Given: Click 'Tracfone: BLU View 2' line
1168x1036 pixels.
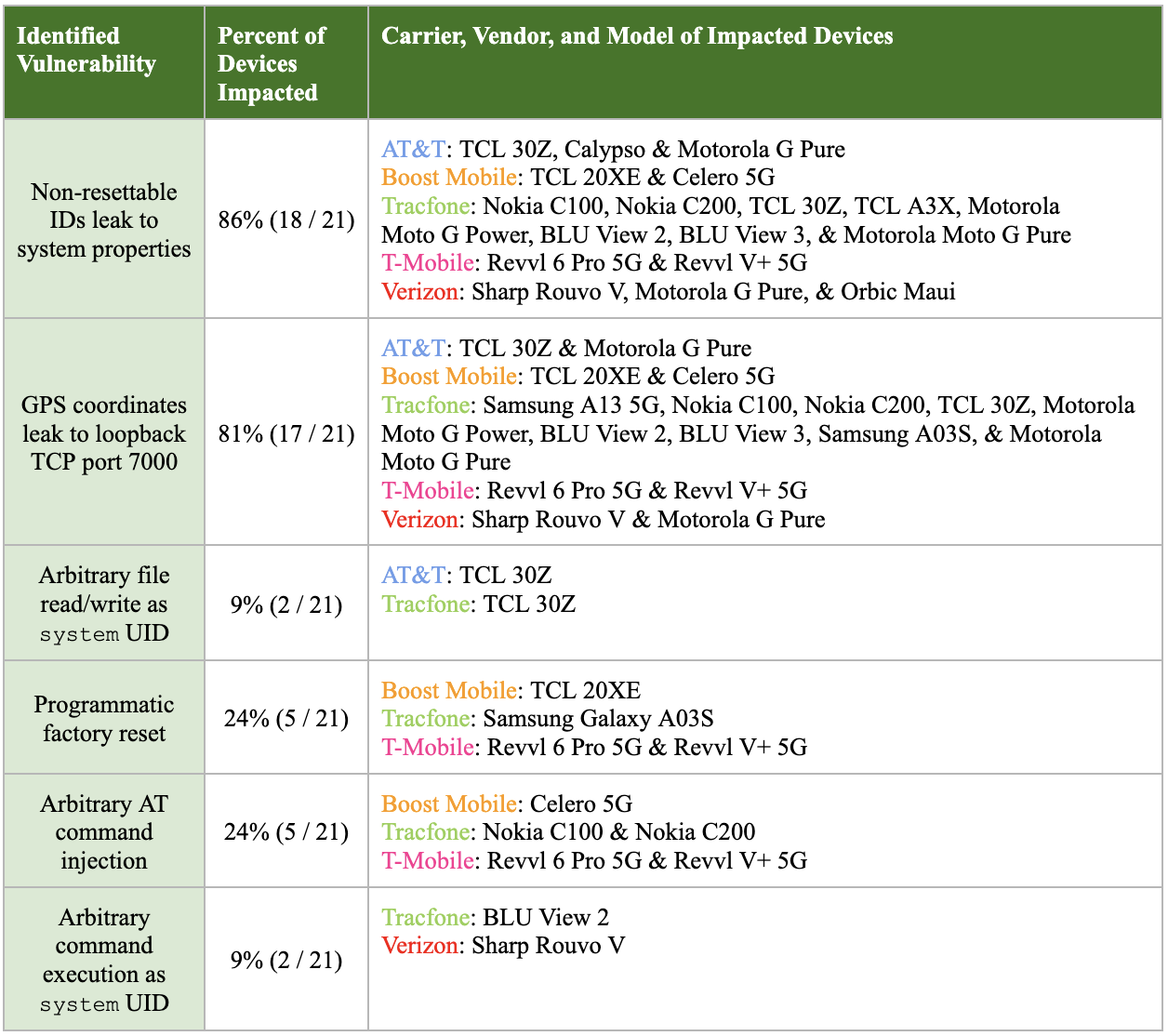Looking at the screenshot, I should coord(495,917).
